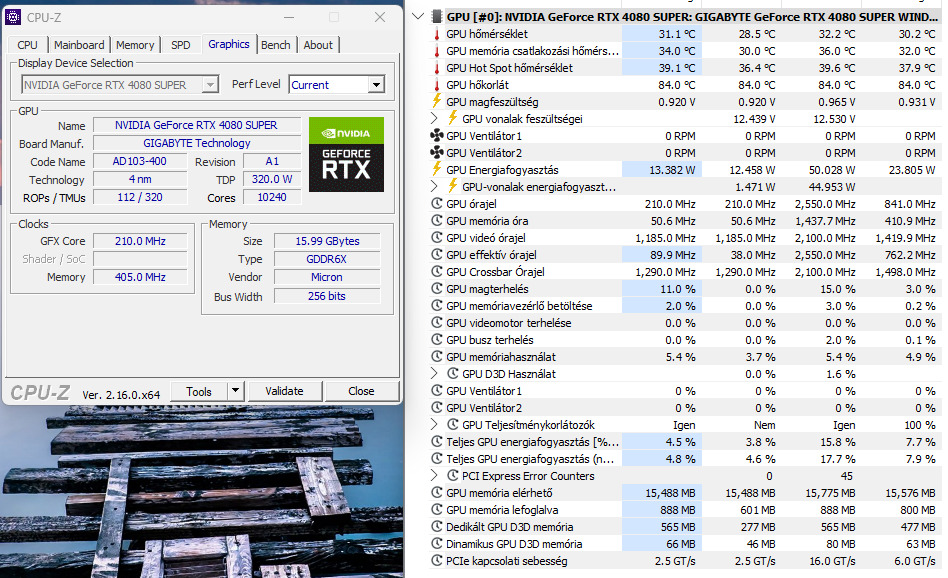948x578 pixels.
Task: Click the gauge icon beside GPU magterhelés
Action: coord(437,289)
